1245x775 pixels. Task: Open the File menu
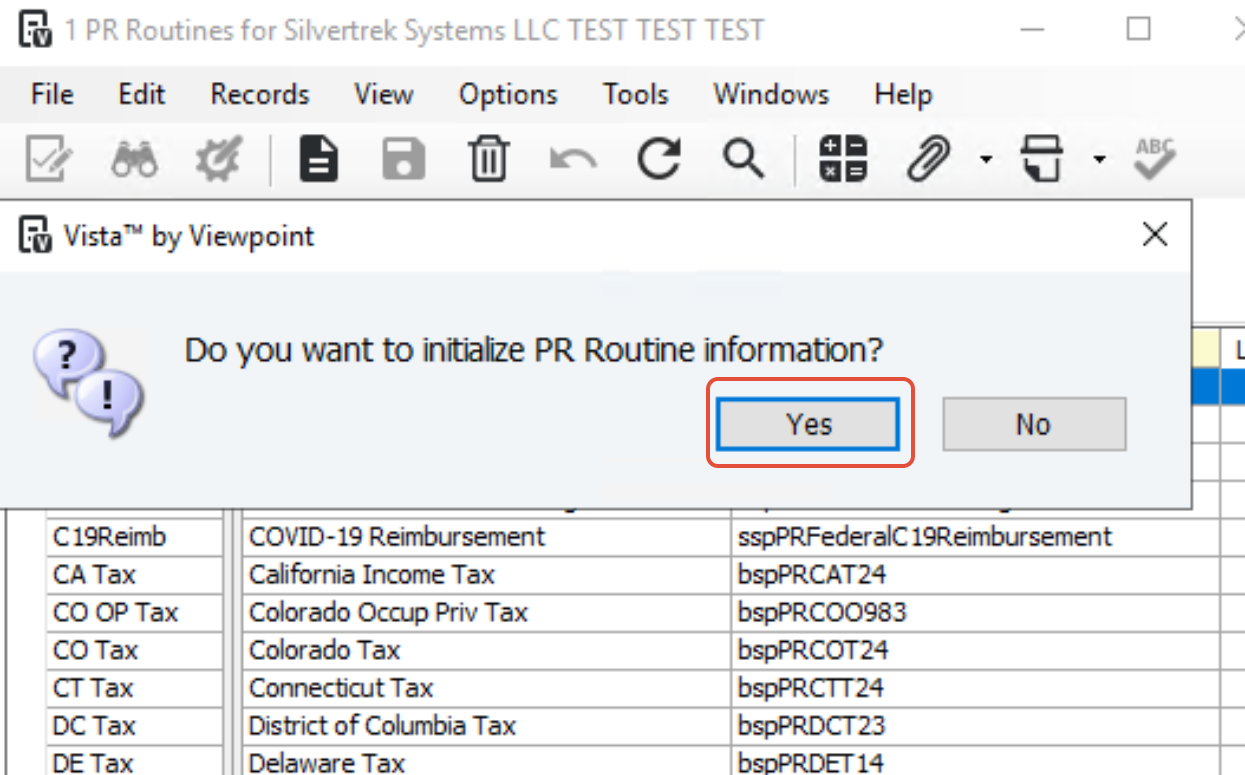point(52,94)
